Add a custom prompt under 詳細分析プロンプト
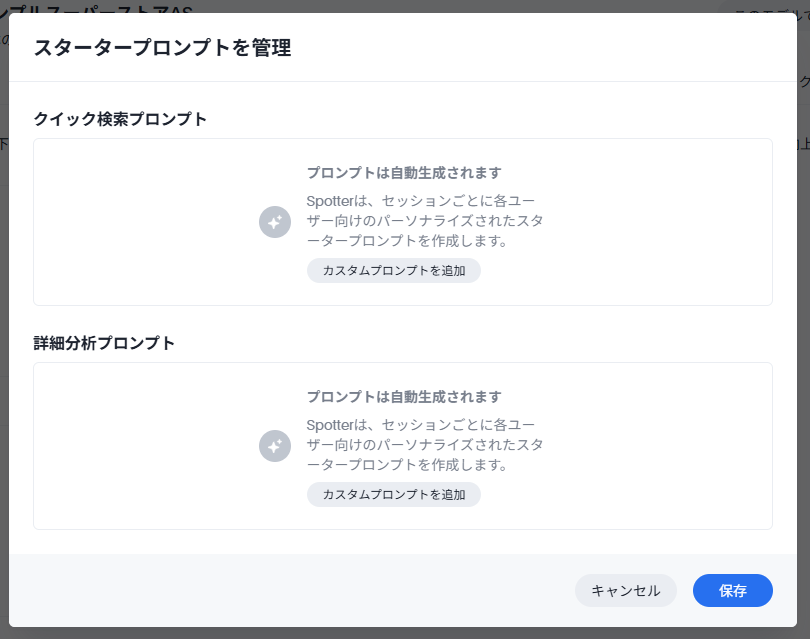This screenshot has height=639, width=810. point(394,495)
